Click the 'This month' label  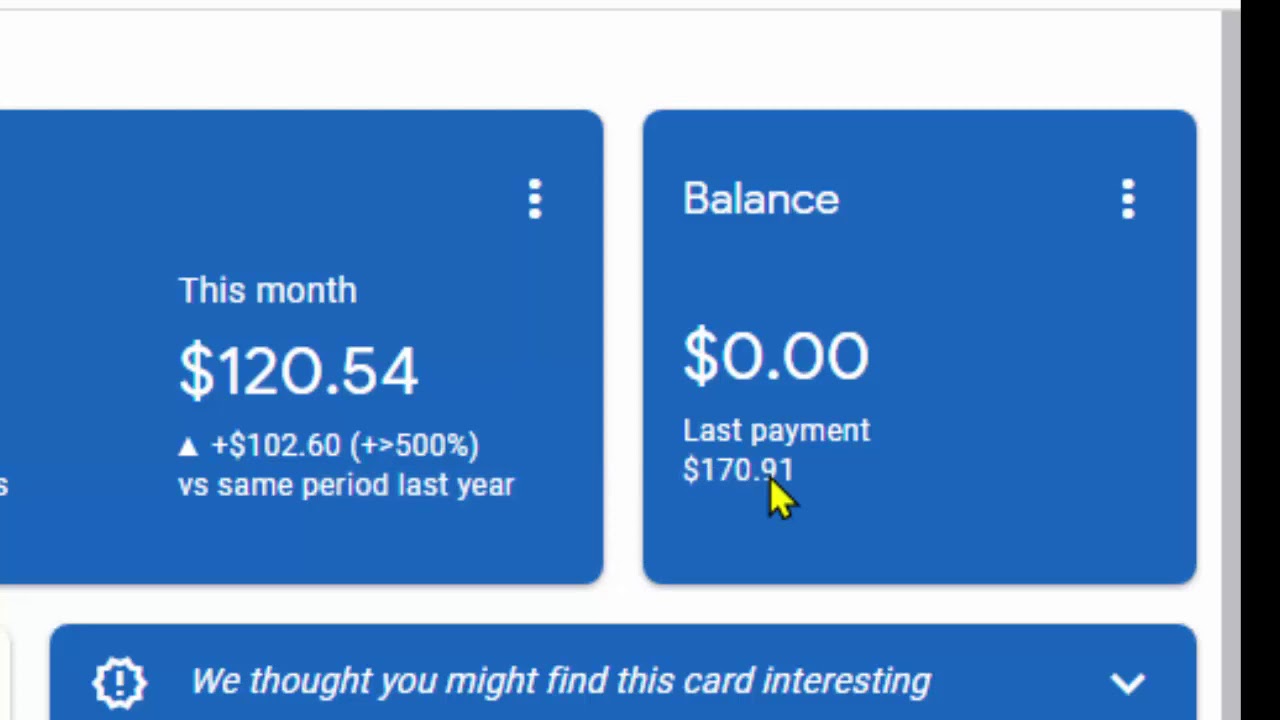click(267, 291)
